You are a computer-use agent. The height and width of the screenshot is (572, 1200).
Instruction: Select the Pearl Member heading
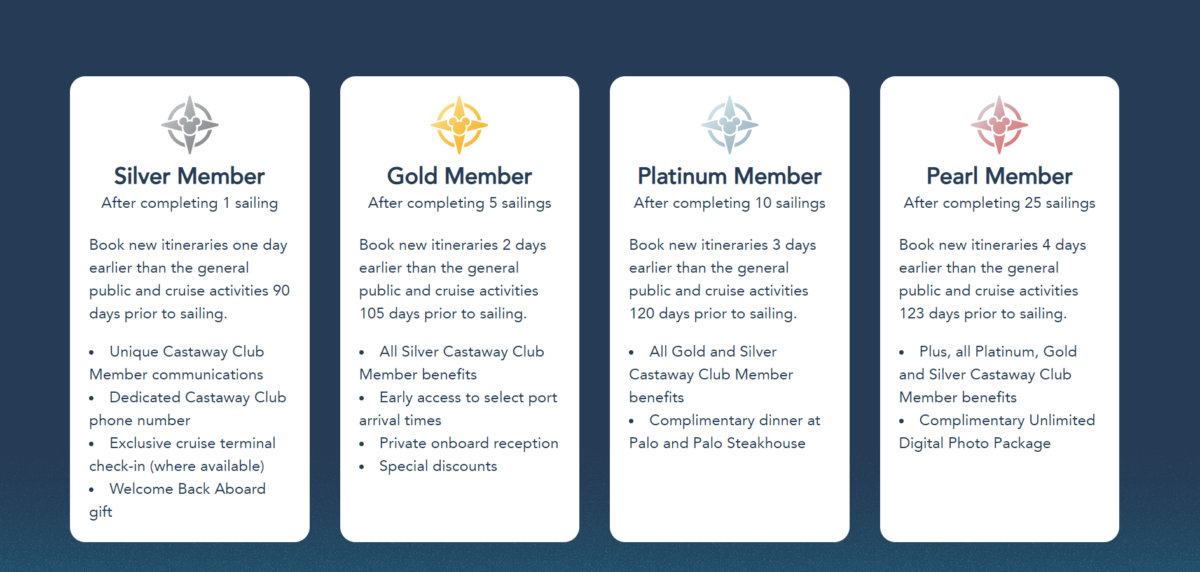coord(999,177)
